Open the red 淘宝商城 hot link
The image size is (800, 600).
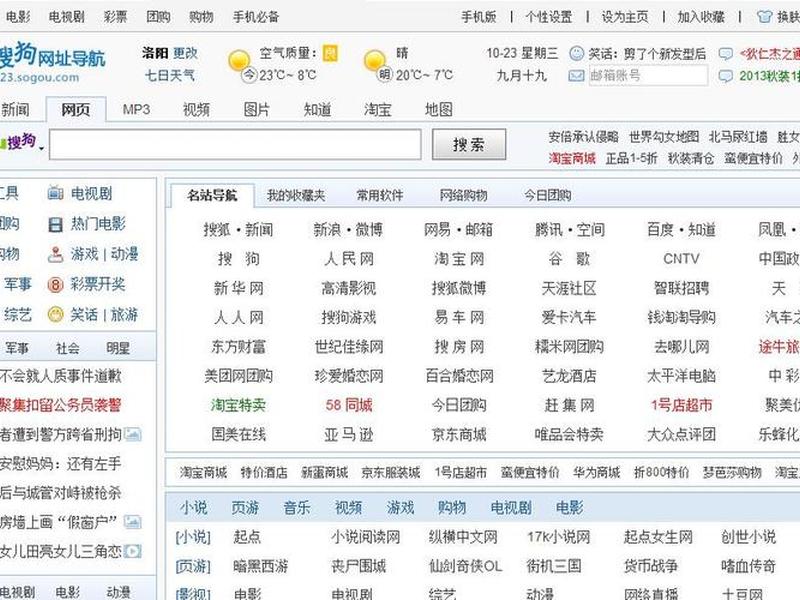(572, 159)
